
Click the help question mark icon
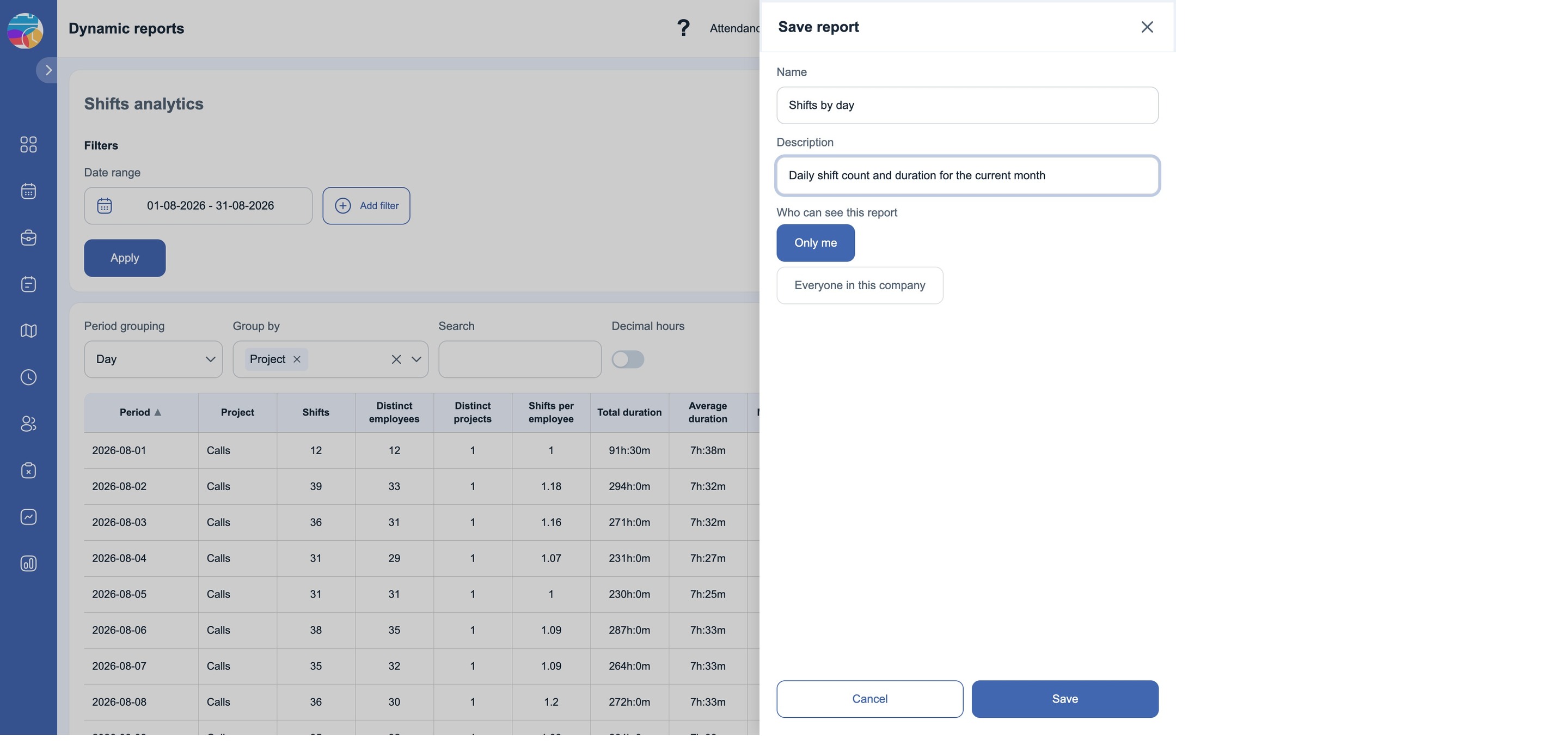684,28
